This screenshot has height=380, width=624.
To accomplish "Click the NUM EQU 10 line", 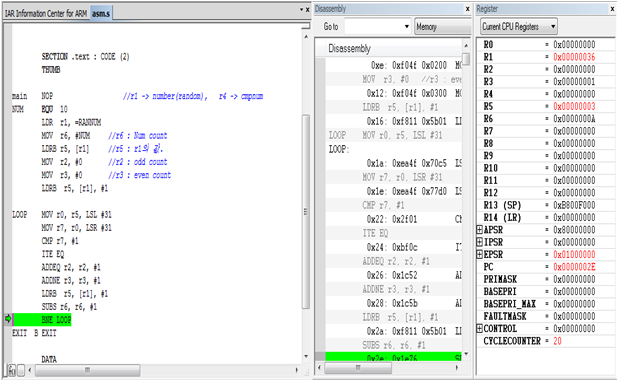I will pyautogui.click(x=40, y=109).
